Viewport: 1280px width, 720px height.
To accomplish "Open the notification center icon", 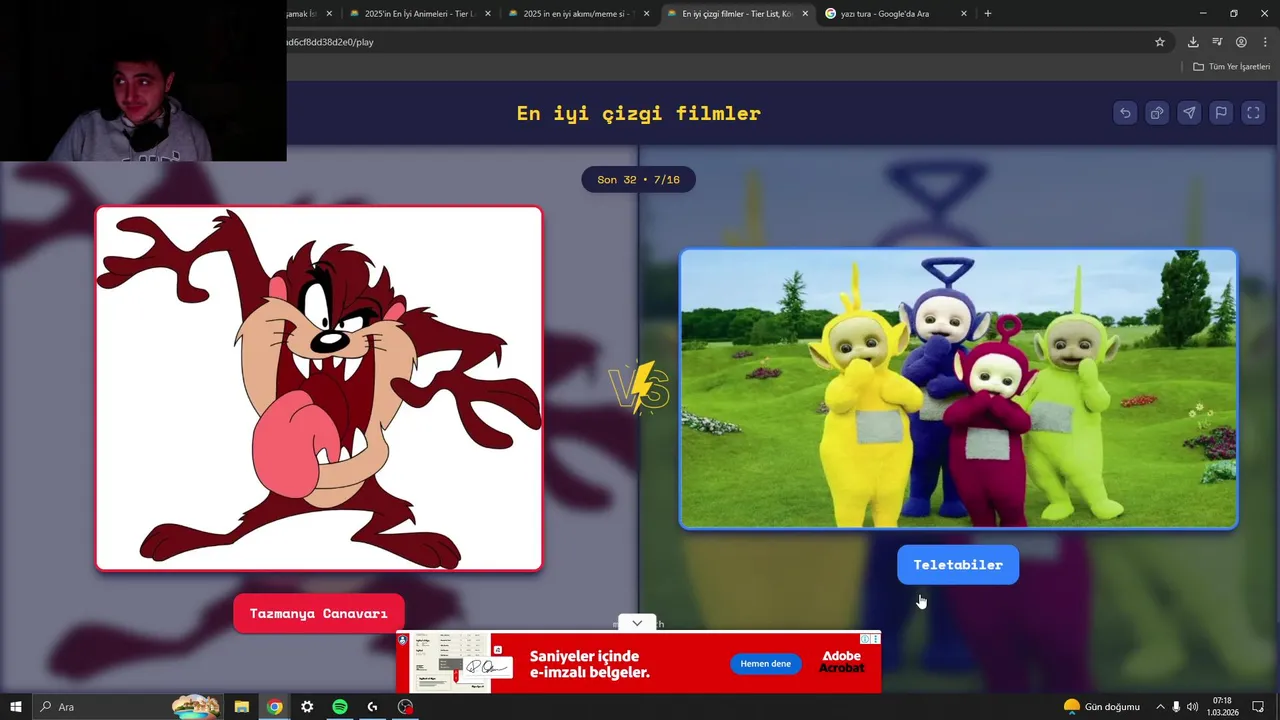I will [x=1258, y=707].
